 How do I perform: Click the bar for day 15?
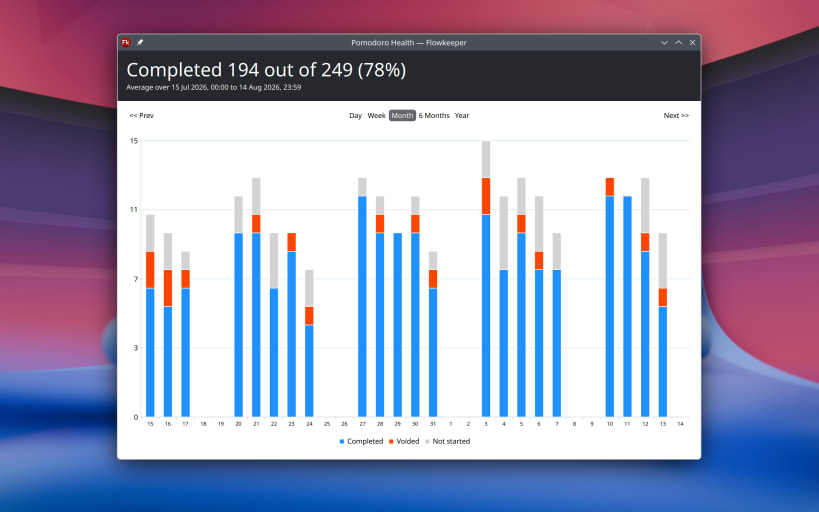[150, 316]
